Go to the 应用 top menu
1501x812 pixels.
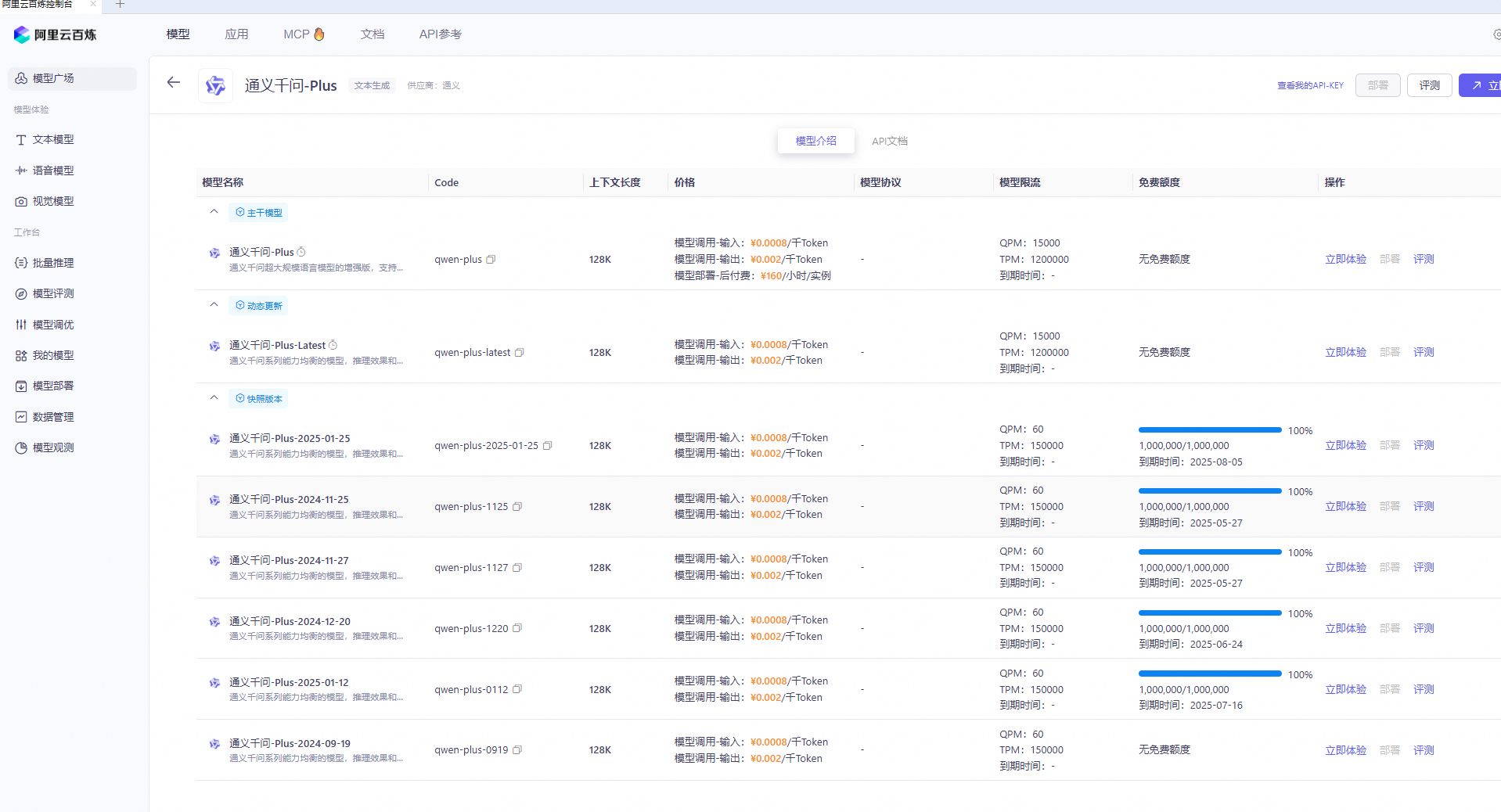pos(236,34)
